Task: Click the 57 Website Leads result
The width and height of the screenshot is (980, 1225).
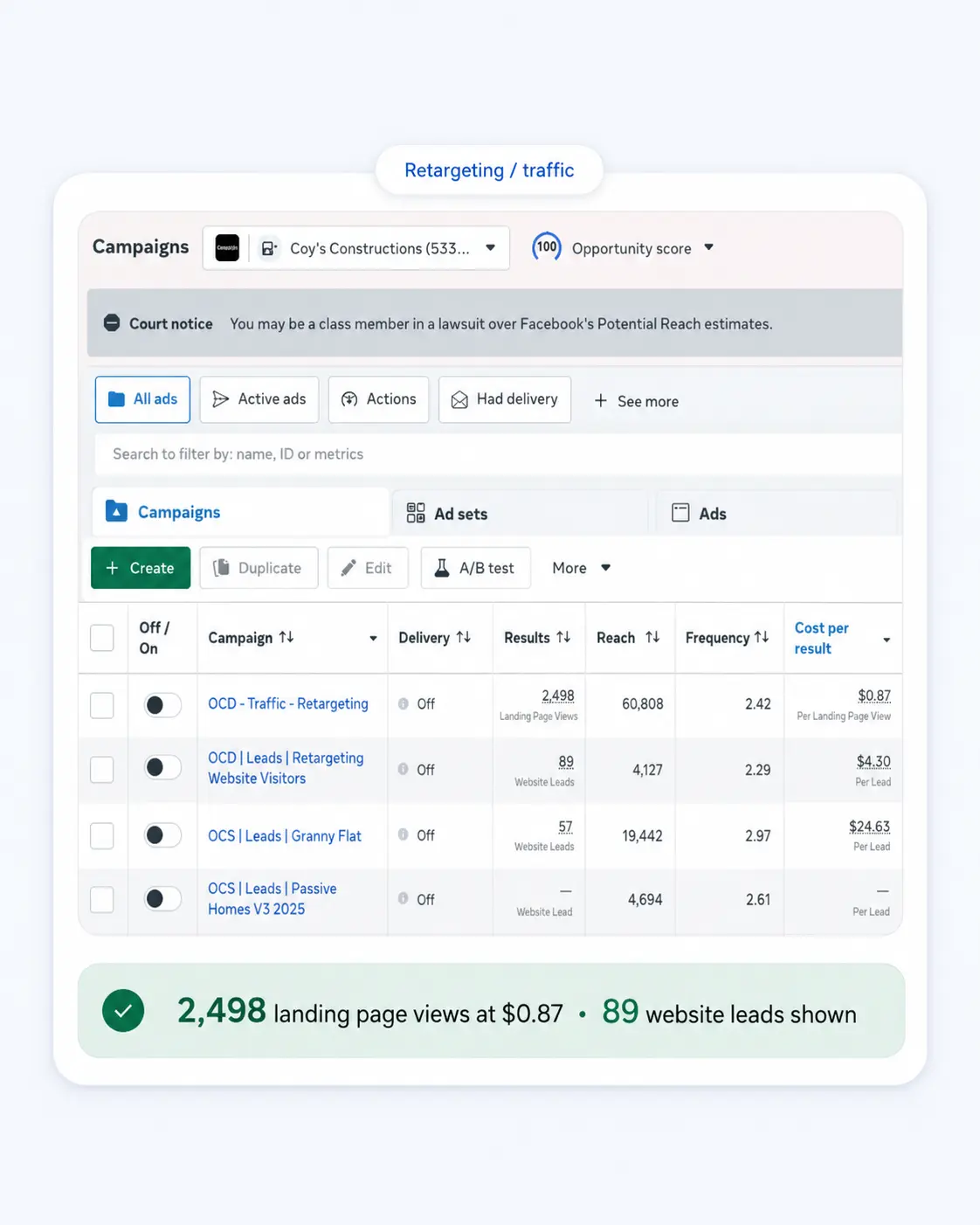Action: pyautogui.click(x=566, y=827)
